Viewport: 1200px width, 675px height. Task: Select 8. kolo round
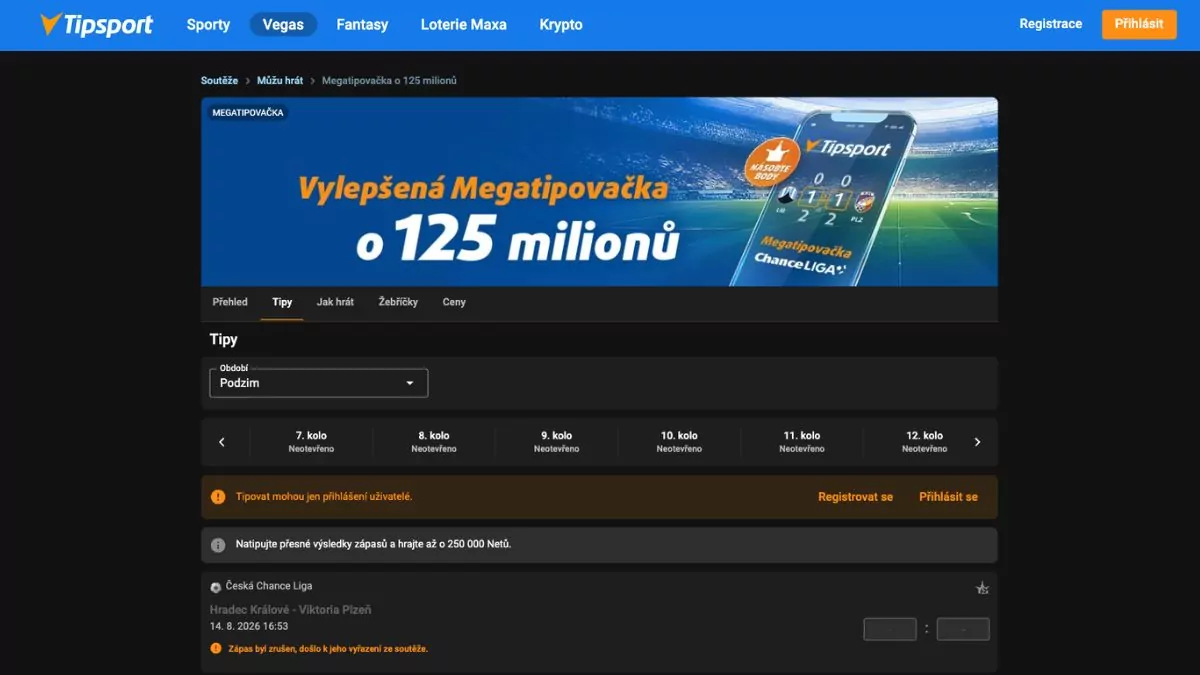coord(434,442)
